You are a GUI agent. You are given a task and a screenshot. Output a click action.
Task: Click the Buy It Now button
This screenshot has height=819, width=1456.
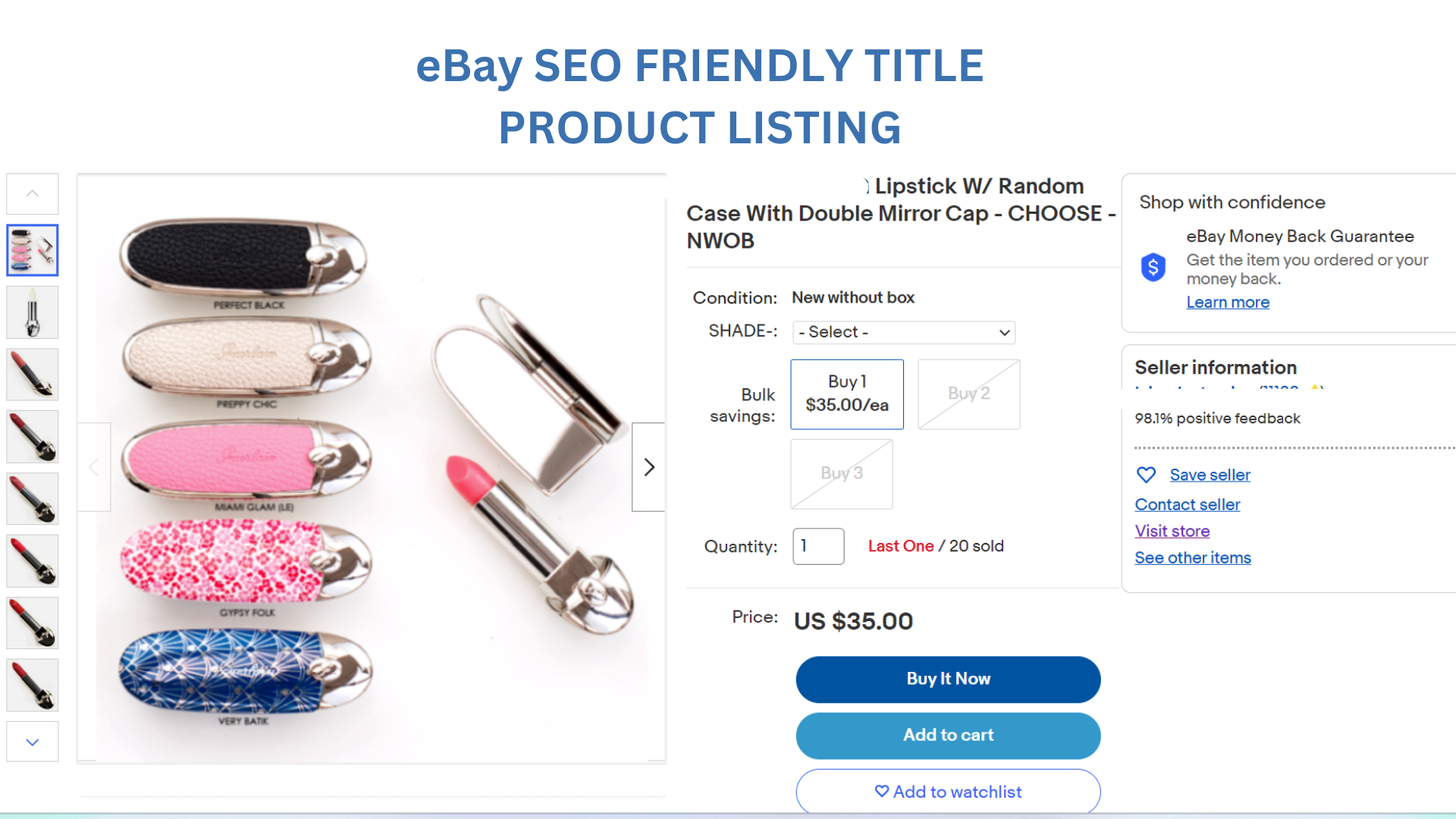point(947,679)
